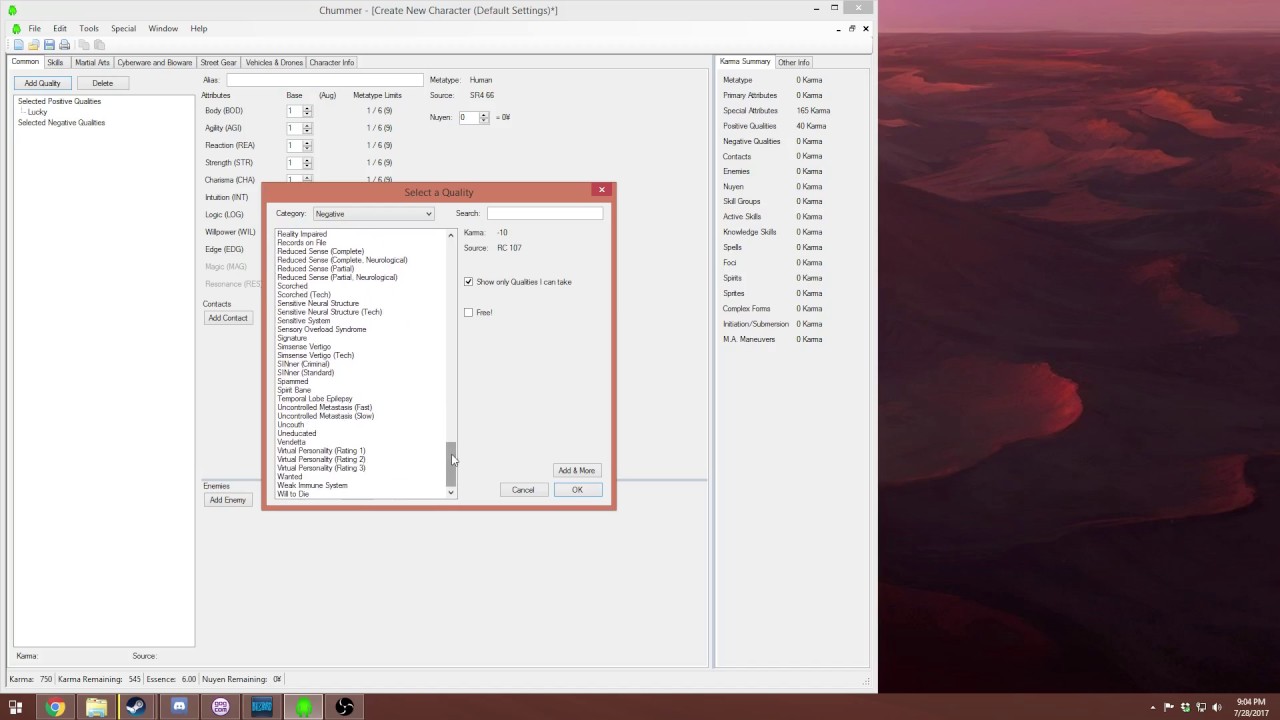Click the Paste toolbar icon
The height and width of the screenshot is (720, 1280).
tap(99, 45)
